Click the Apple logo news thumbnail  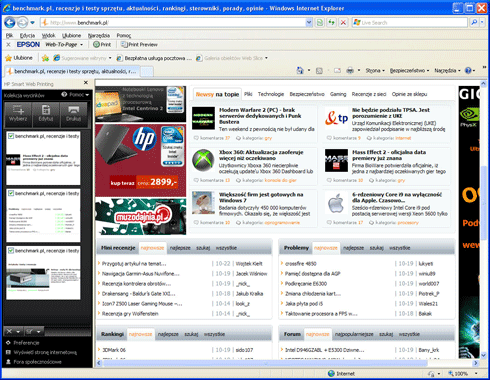click(x=336, y=204)
